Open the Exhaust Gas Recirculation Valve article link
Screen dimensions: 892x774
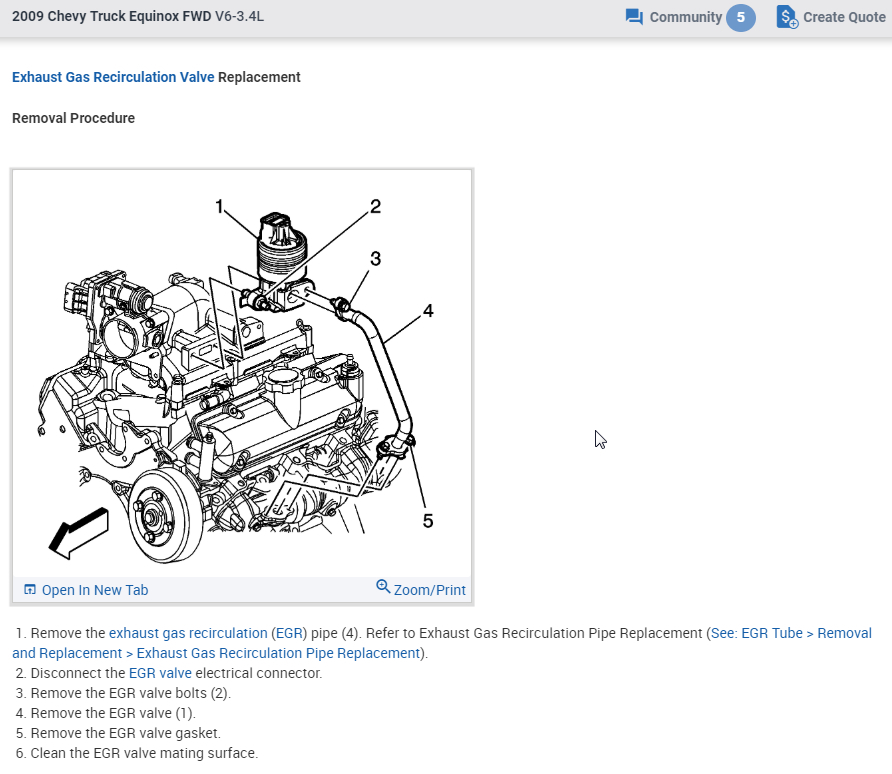[x=112, y=77]
